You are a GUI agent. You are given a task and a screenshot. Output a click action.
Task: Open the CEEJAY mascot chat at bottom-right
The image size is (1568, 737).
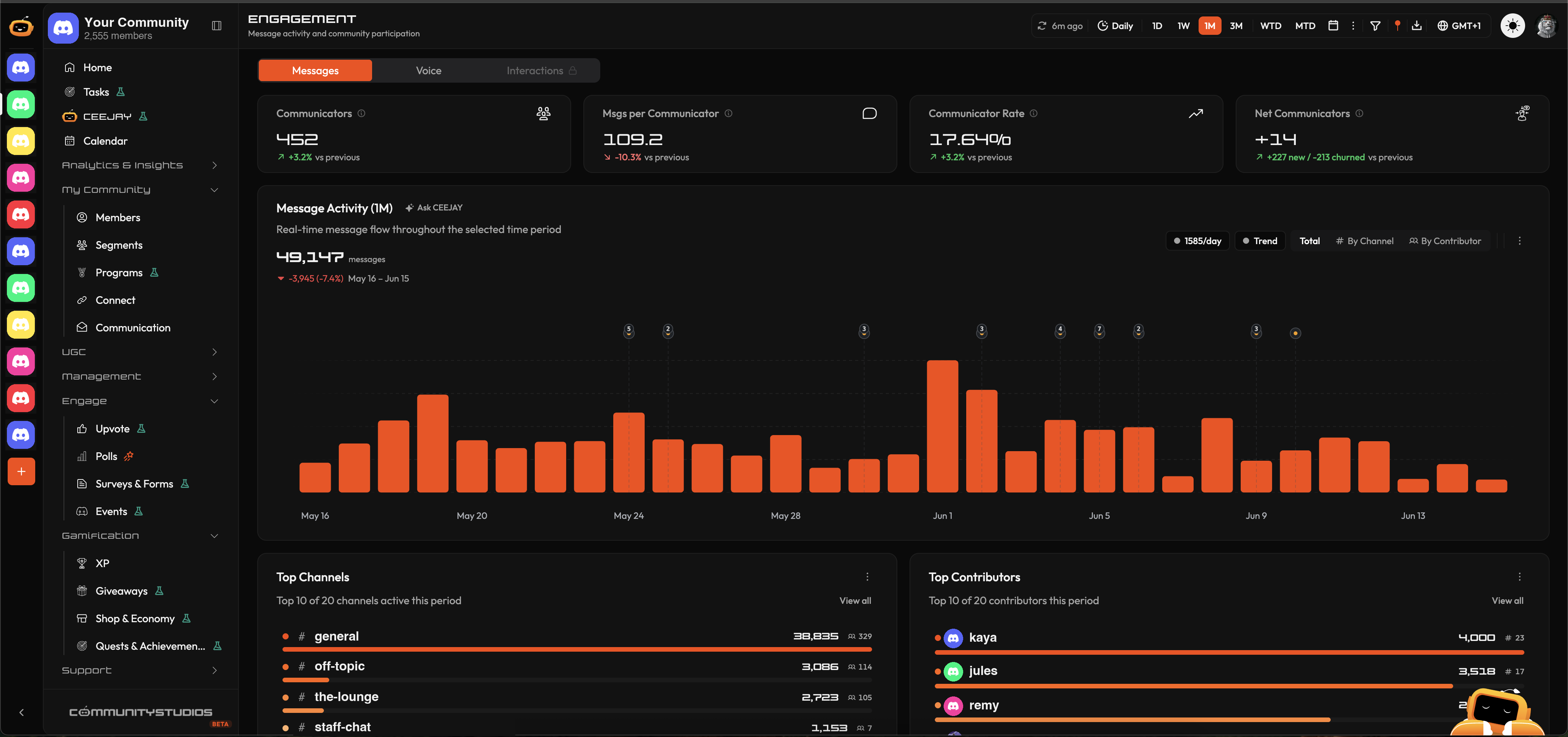coord(1498,712)
